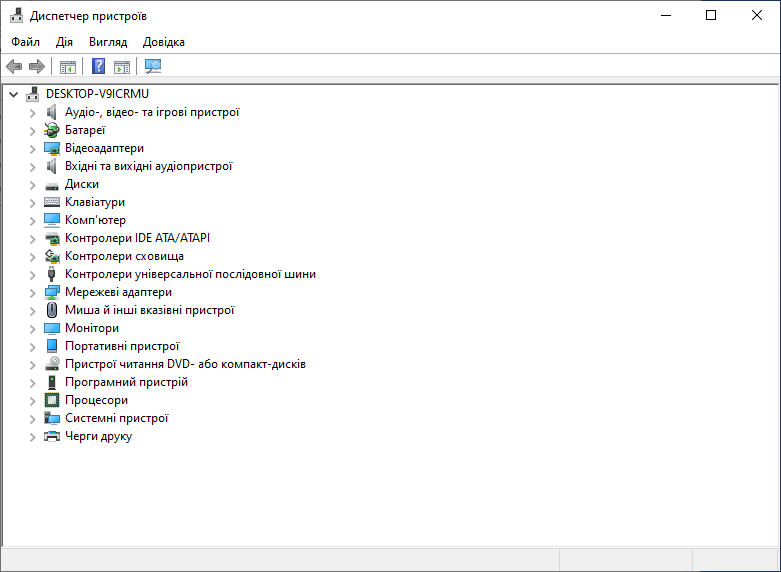The height and width of the screenshot is (572, 781).
Task: Open the Файл menu
Action: point(26,42)
